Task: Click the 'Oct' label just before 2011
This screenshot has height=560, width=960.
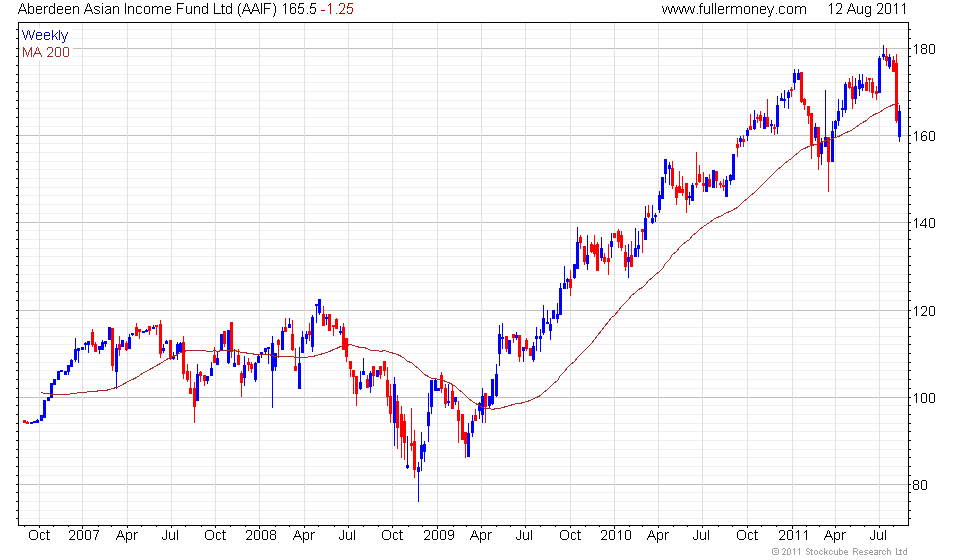Action: click(x=747, y=535)
